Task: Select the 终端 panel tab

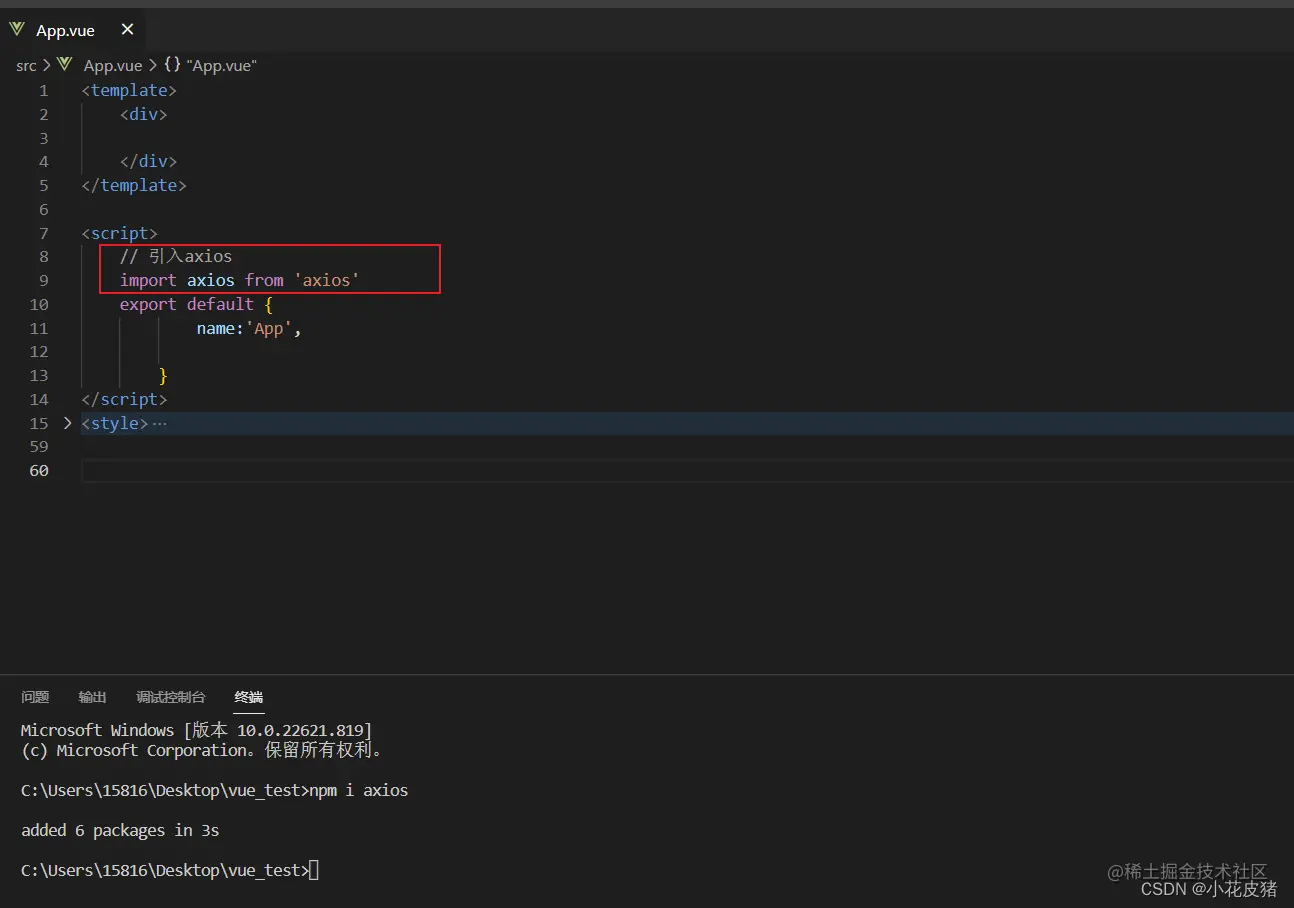Action: (249, 697)
